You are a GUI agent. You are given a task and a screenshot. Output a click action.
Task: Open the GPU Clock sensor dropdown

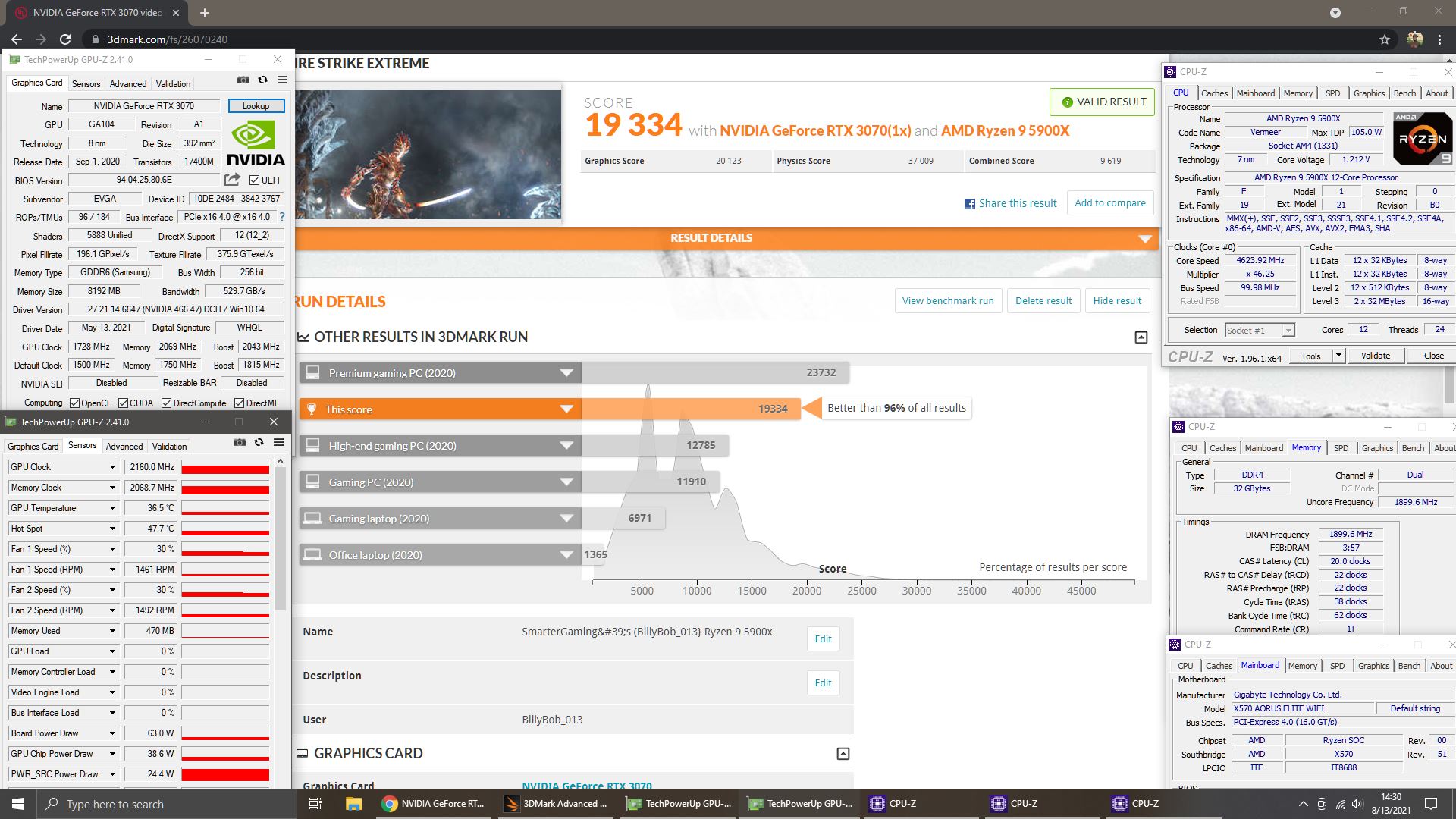(x=112, y=467)
